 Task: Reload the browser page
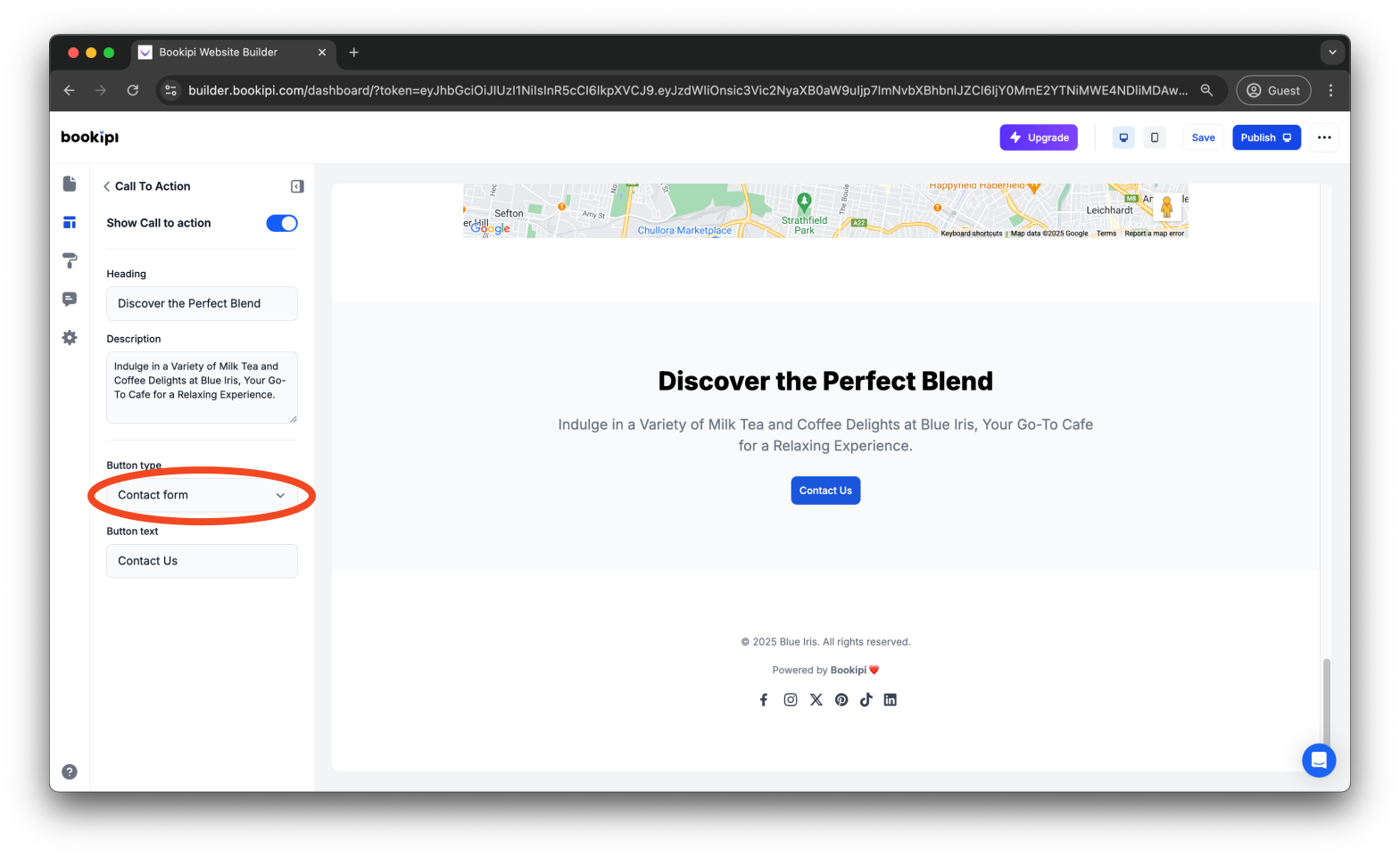pos(133,90)
